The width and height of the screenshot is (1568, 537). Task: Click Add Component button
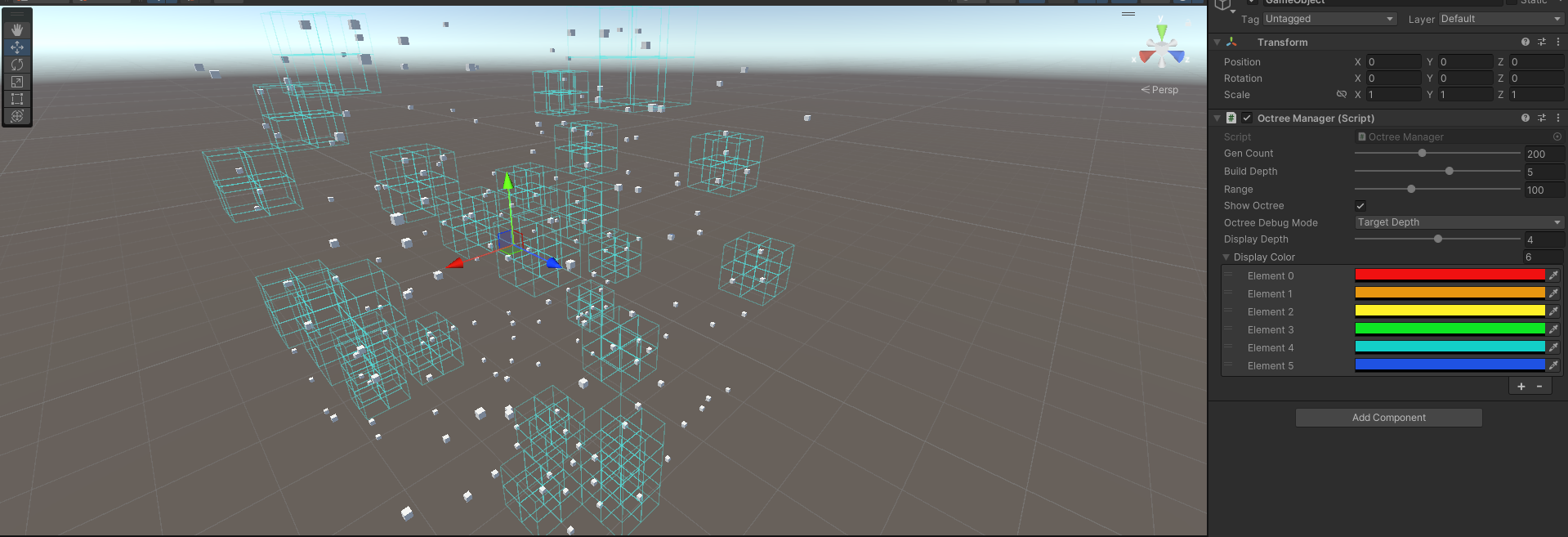1389,418
